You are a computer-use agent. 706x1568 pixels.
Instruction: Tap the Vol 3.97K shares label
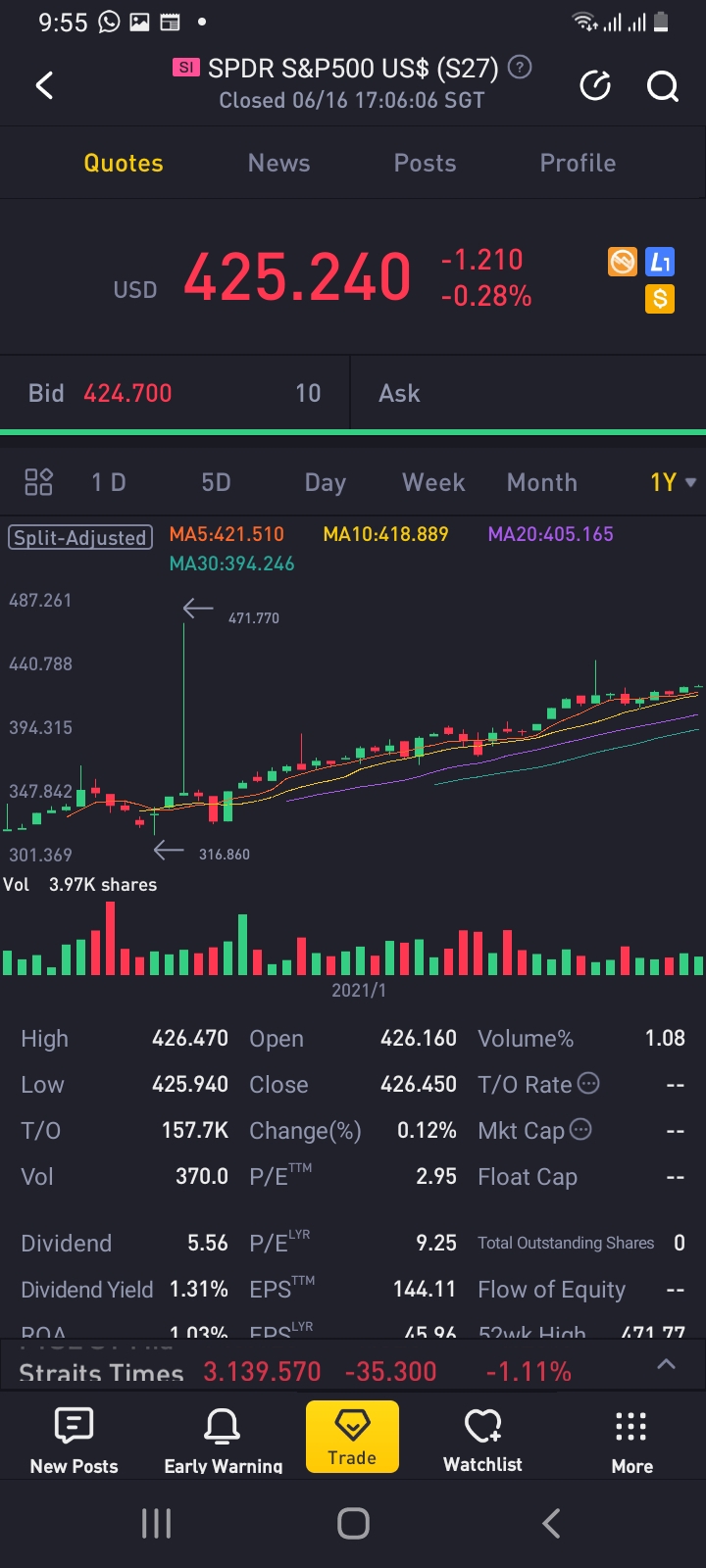[x=80, y=884]
